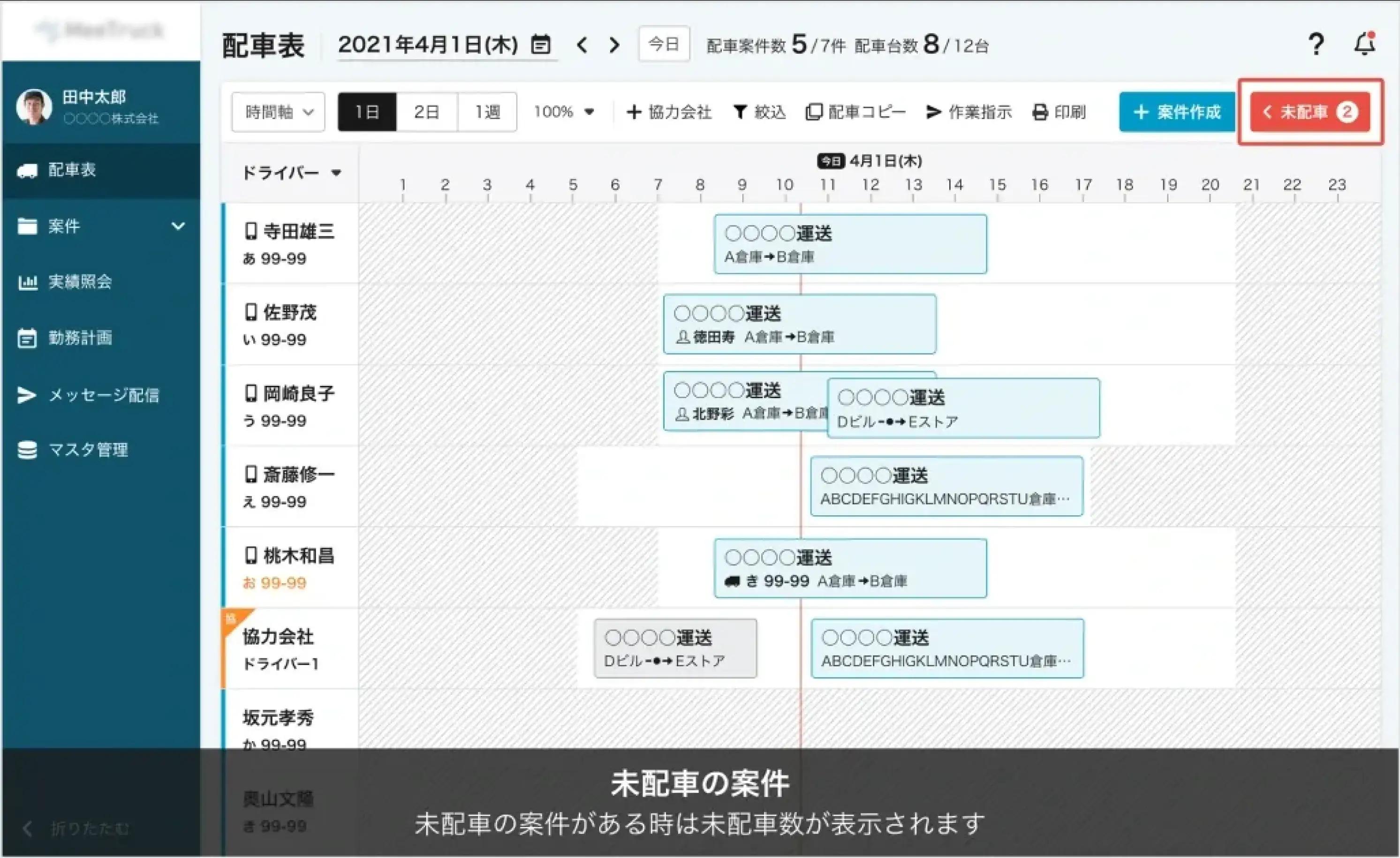Select 協力会社 ドライバー1 row
The height and width of the screenshot is (858, 1400).
tap(290, 648)
